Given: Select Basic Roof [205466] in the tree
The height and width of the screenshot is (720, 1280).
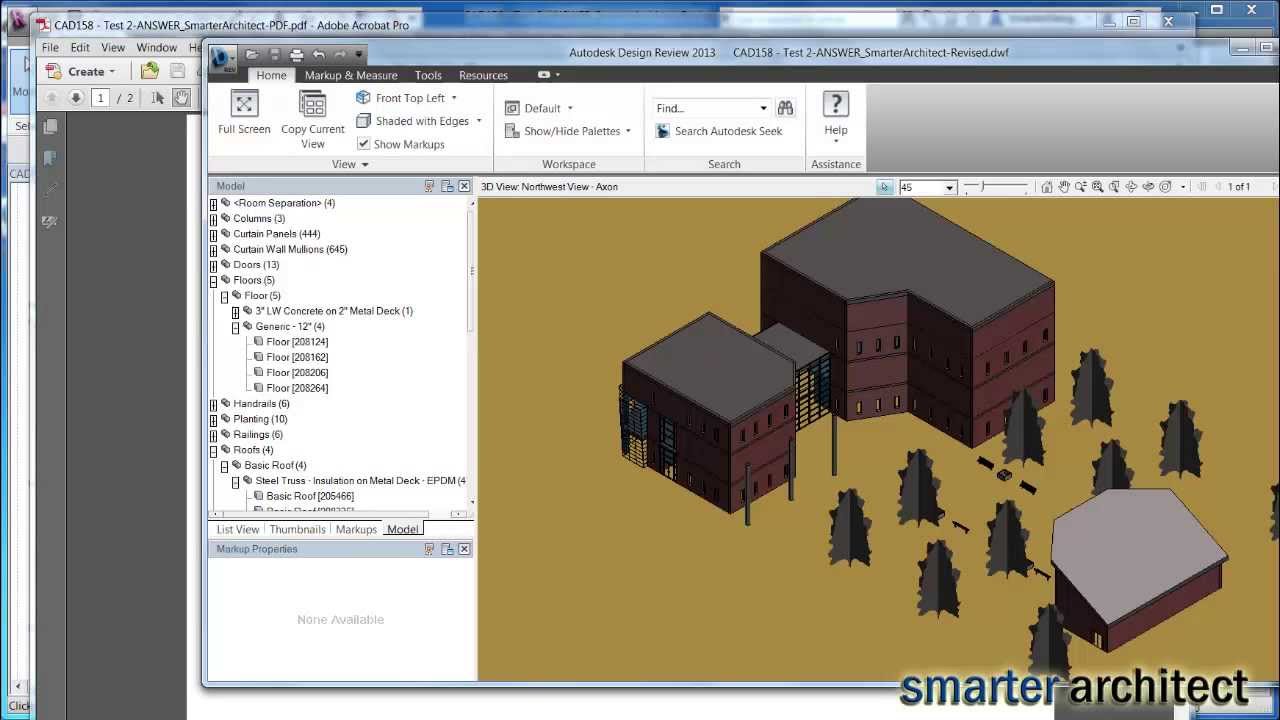Looking at the screenshot, I should pos(310,496).
